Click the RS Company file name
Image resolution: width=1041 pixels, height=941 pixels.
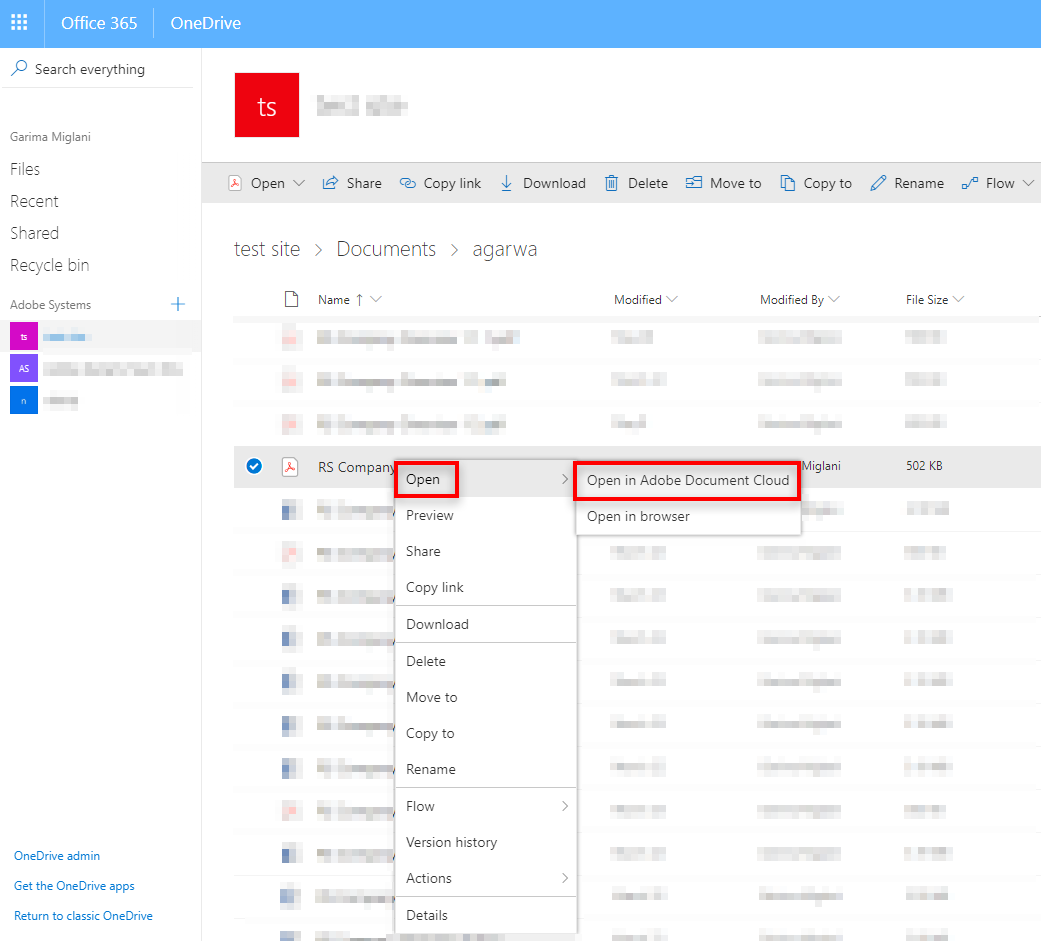[357, 467]
